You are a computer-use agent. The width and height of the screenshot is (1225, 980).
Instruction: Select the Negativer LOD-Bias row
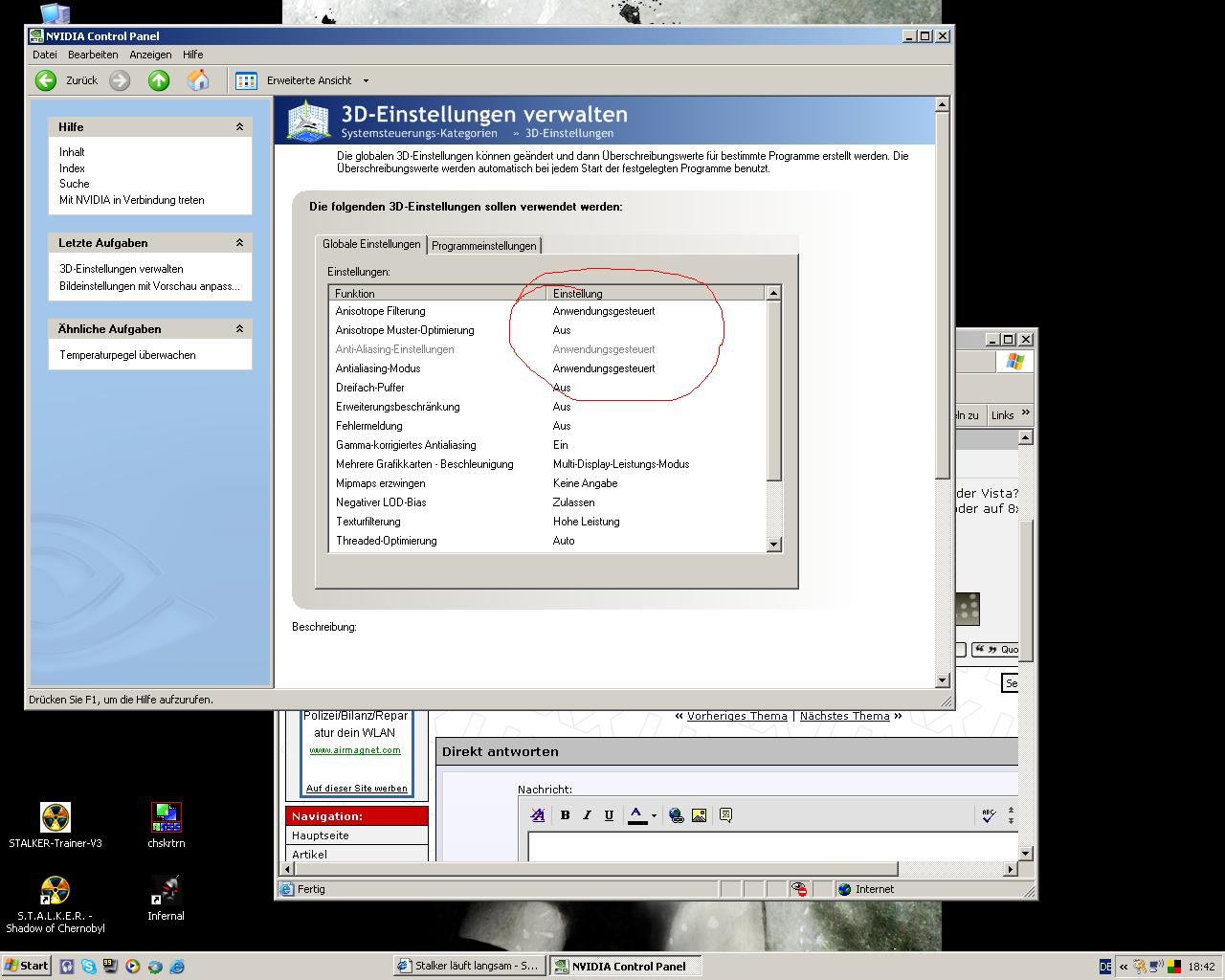[x=547, y=502]
